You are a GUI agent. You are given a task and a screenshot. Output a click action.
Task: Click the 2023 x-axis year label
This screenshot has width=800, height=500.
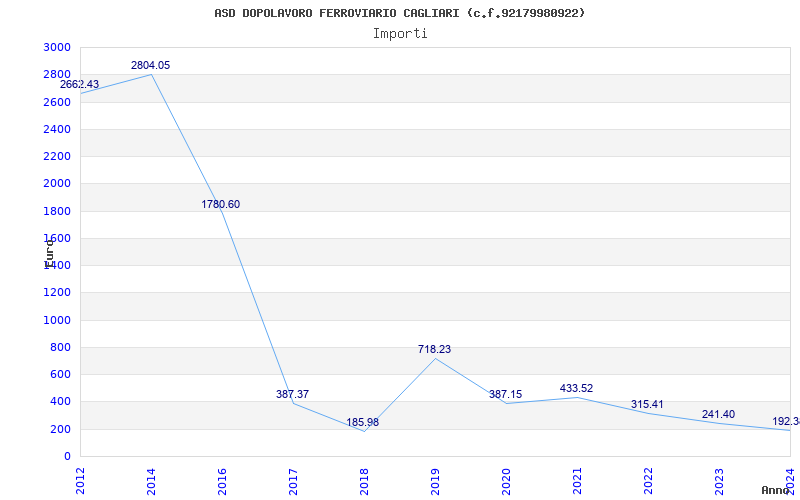pyautogui.click(x=719, y=481)
